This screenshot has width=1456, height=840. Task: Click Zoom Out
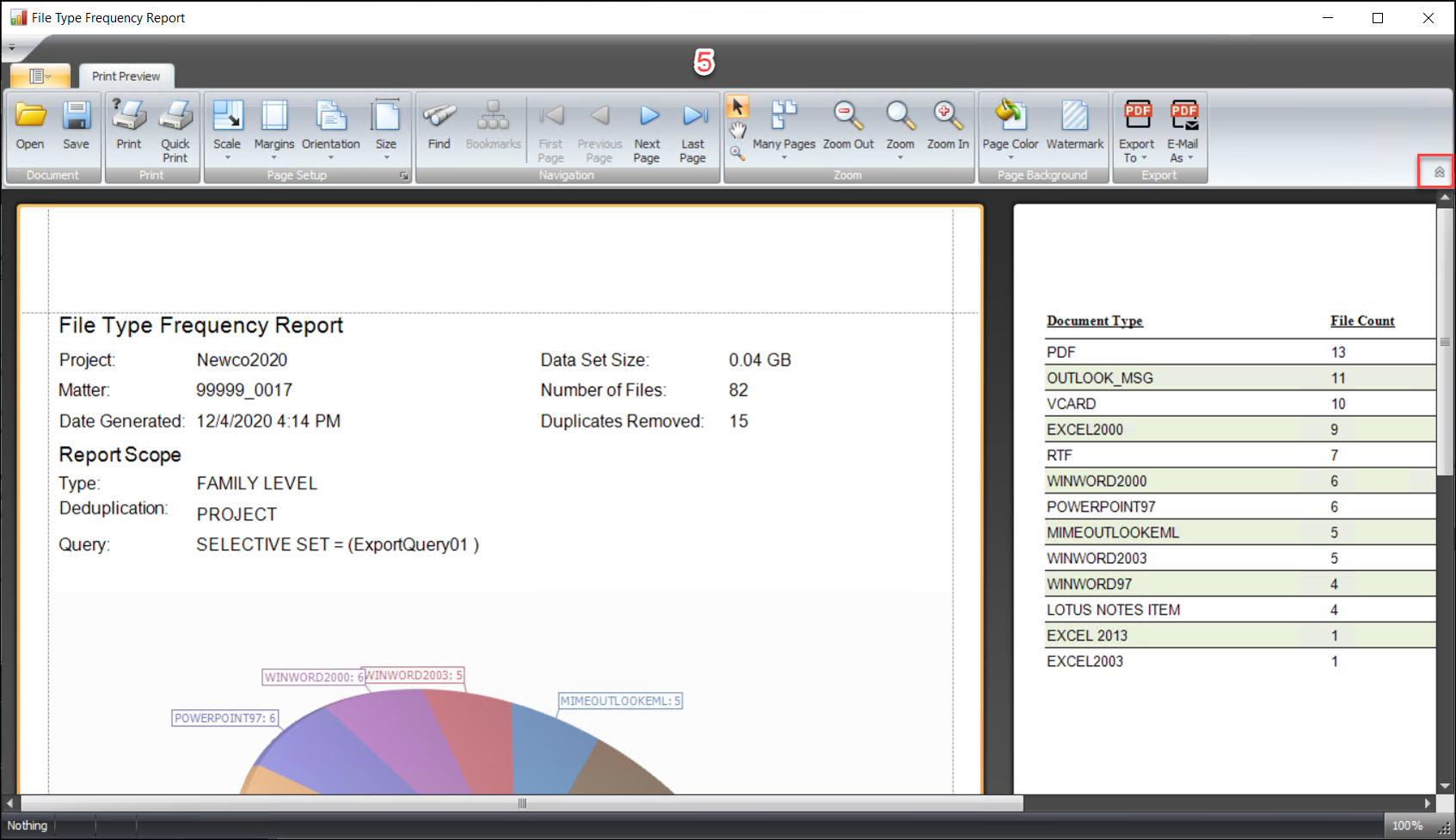click(848, 126)
